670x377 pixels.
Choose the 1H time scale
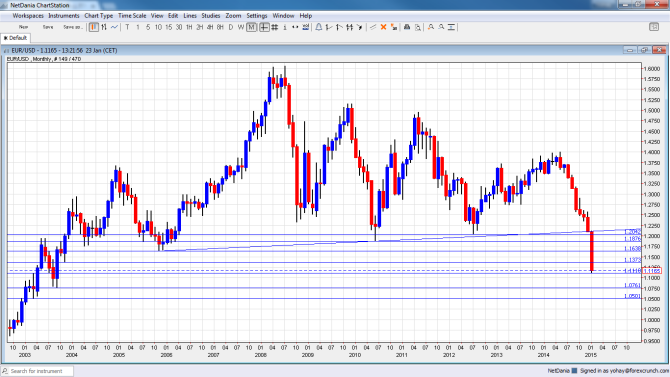(x=189, y=27)
